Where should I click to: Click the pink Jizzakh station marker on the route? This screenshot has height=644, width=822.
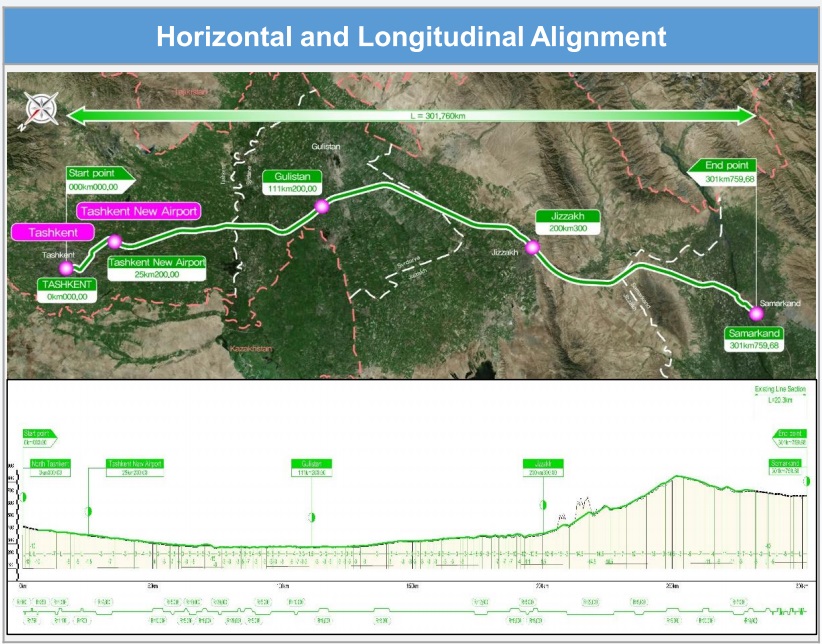tap(533, 247)
